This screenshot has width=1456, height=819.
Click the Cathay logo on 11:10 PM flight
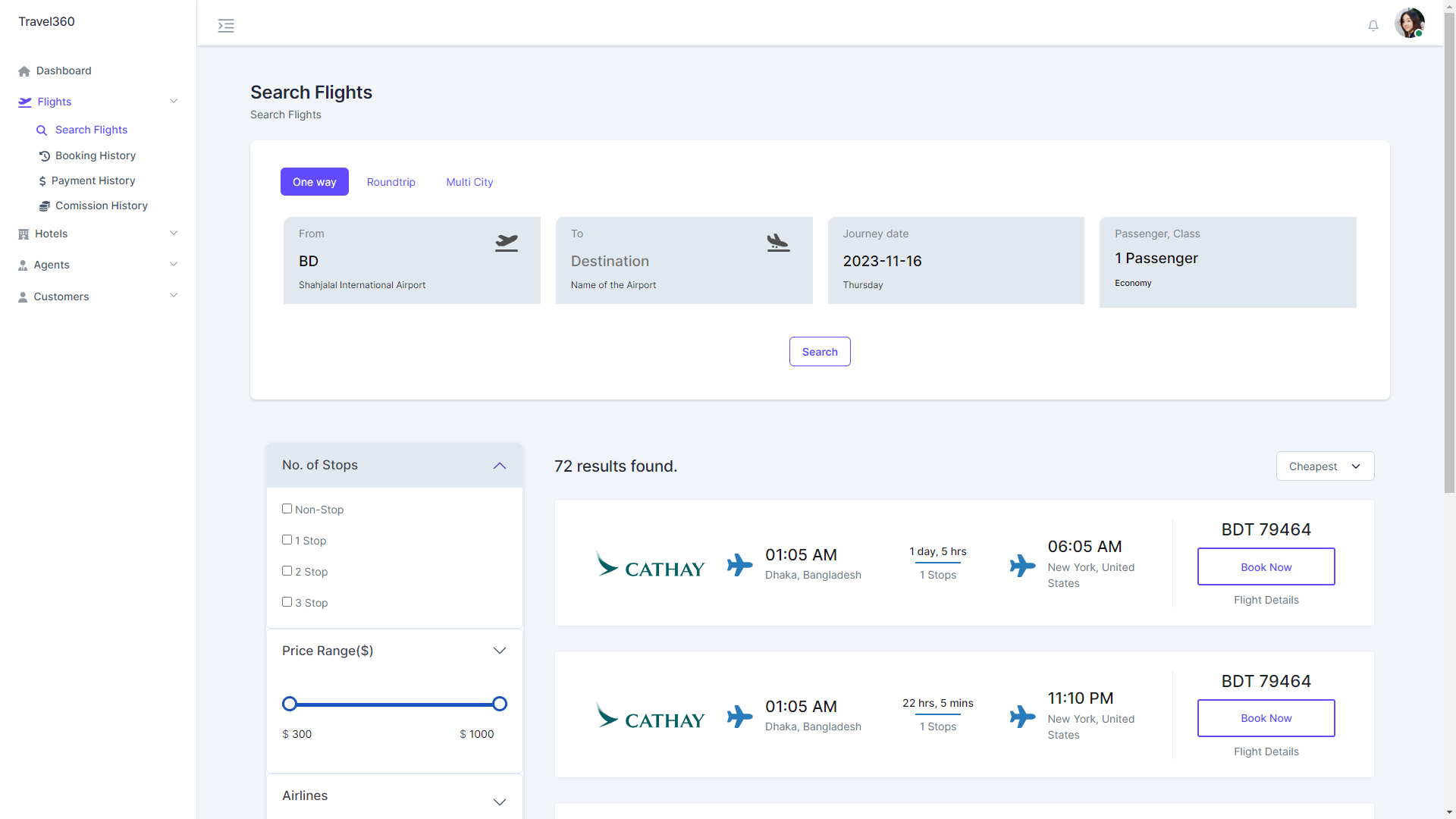[650, 716]
